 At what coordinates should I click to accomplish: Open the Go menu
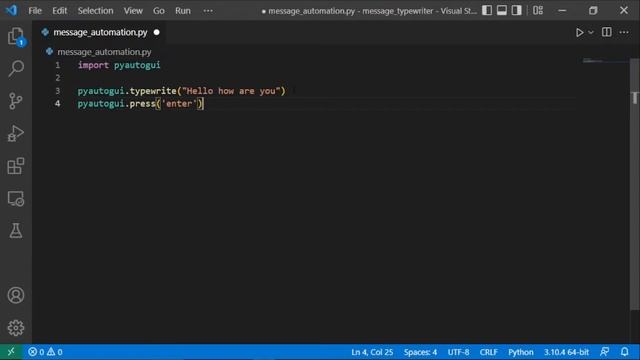pyautogui.click(x=159, y=11)
